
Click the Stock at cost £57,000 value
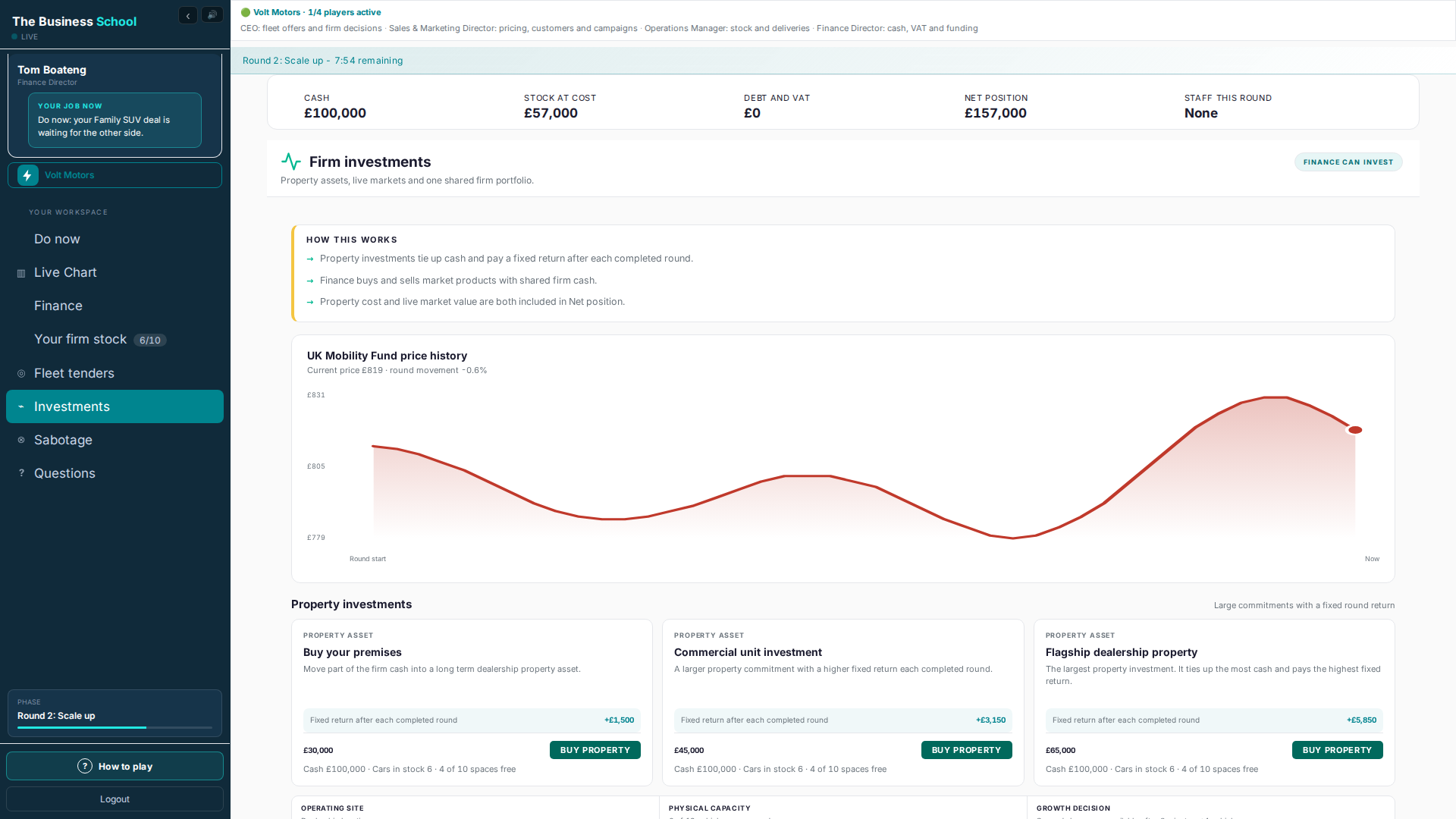pos(551,113)
